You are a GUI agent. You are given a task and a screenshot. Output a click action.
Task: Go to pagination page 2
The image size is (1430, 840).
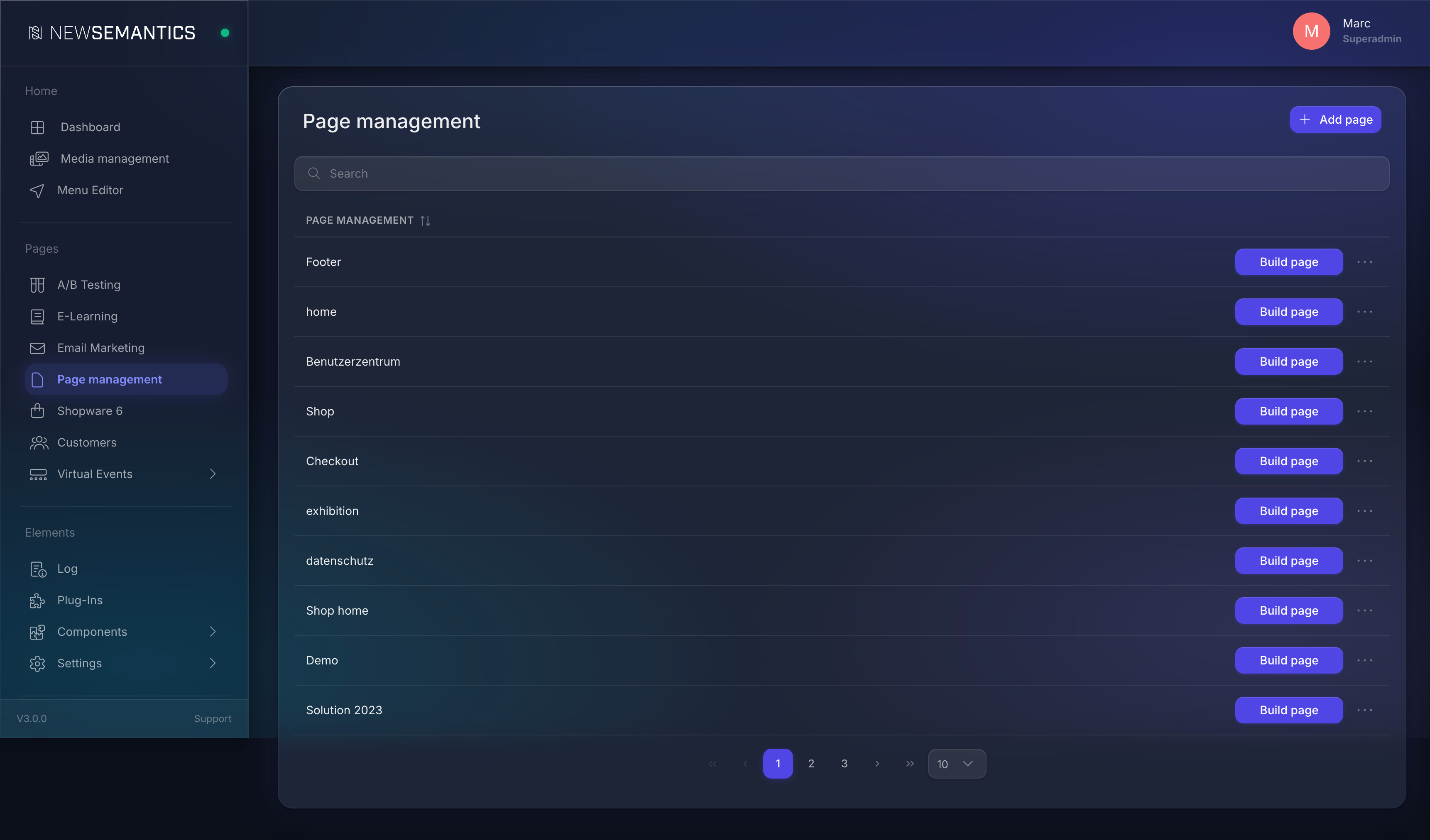[811, 764]
